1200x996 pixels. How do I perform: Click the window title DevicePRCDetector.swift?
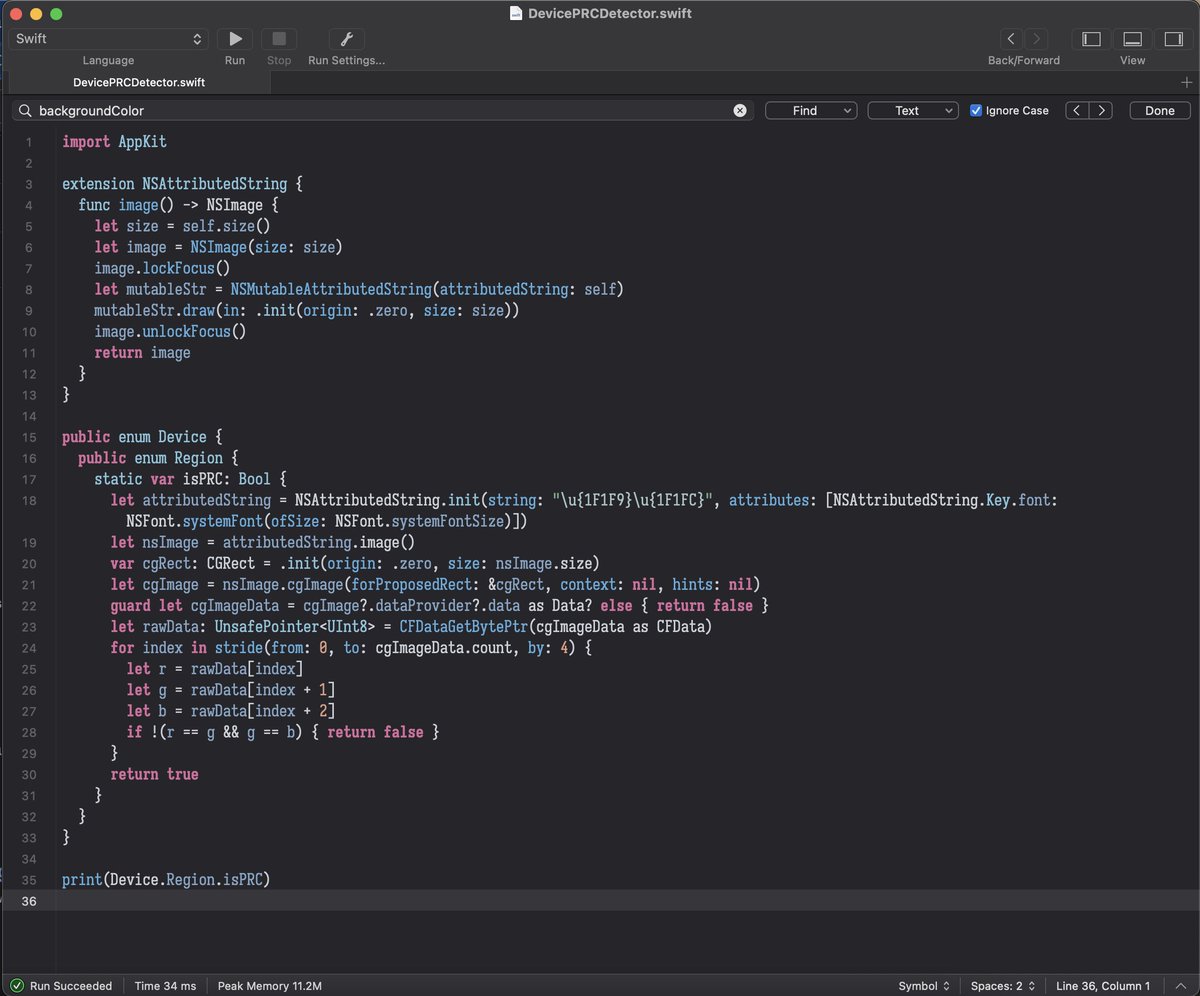pyautogui.click(x=610, y=13)
